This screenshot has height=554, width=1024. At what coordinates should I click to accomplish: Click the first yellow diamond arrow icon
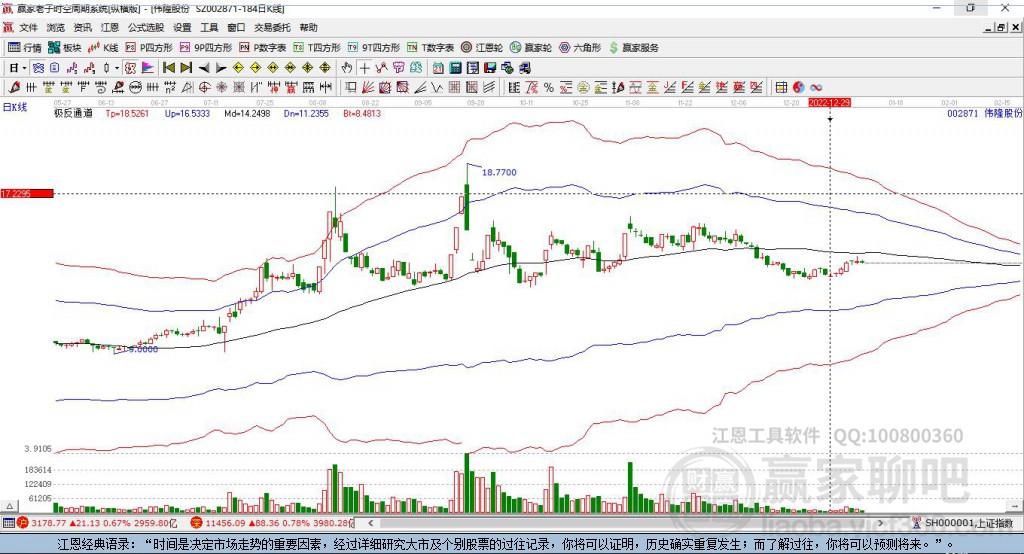pos(238,68)
